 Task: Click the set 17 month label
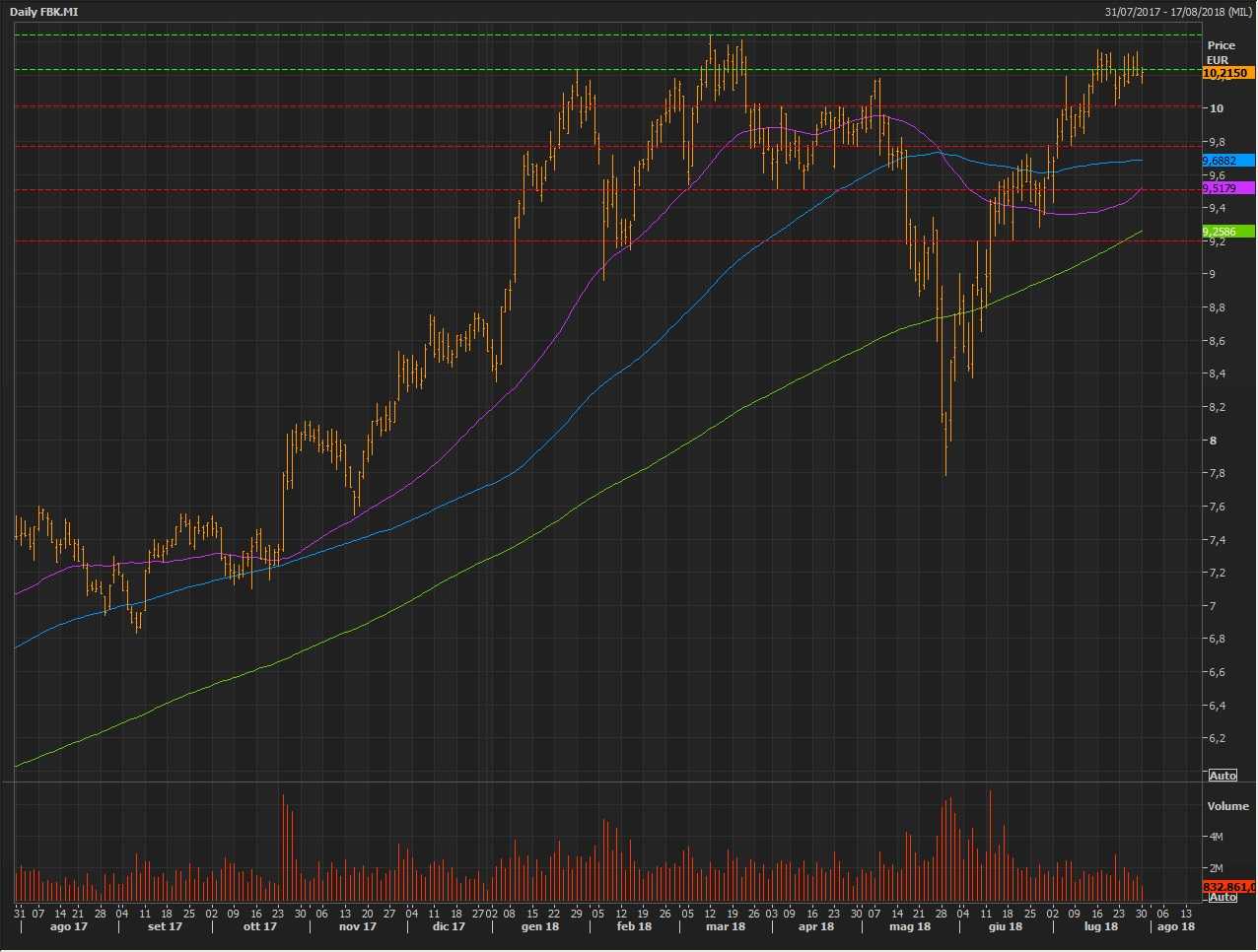pos(165,926)
